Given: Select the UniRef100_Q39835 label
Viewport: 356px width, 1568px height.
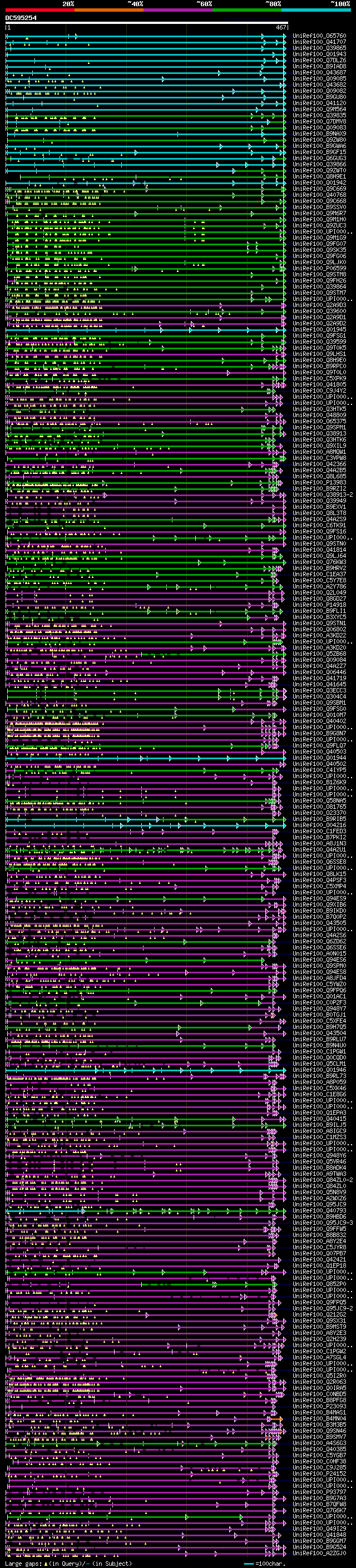Looking at the screenshot, I should click(x=319, y=115).
